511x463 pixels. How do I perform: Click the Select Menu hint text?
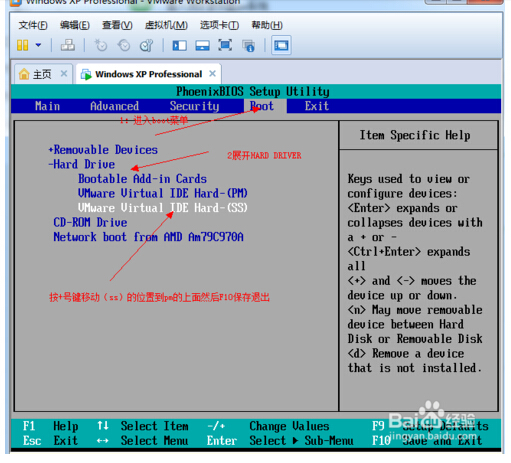point(155,441)
